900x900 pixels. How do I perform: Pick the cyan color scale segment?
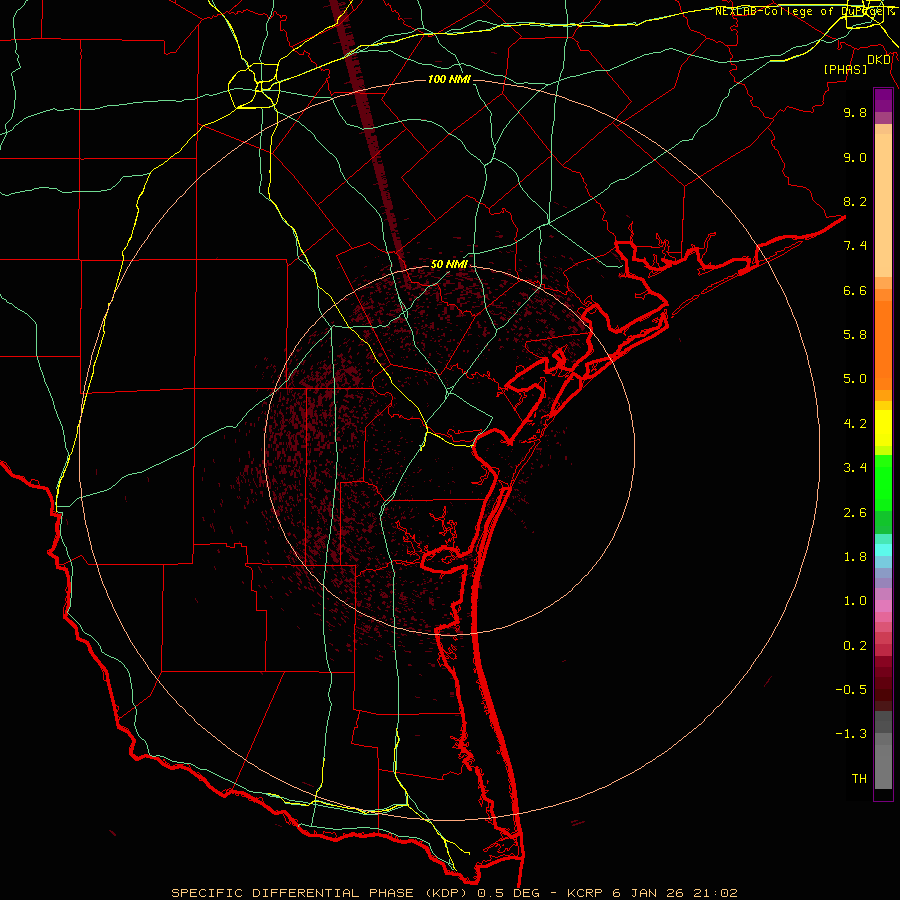point(883,550)
